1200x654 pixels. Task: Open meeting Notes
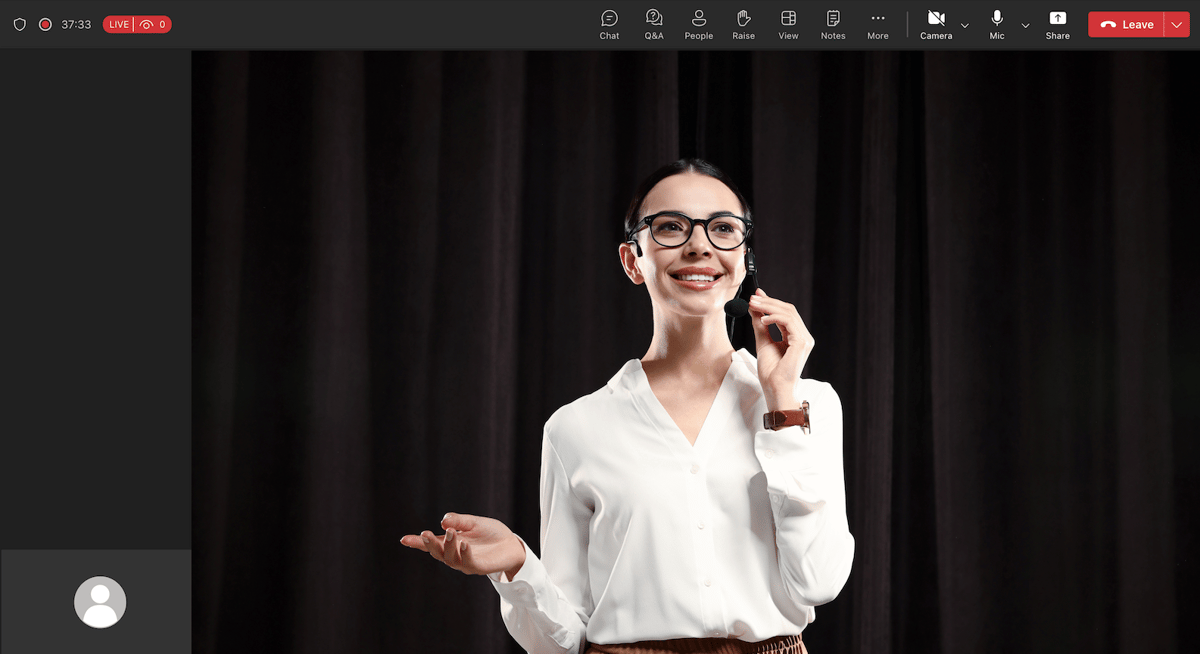pos(833,24)
